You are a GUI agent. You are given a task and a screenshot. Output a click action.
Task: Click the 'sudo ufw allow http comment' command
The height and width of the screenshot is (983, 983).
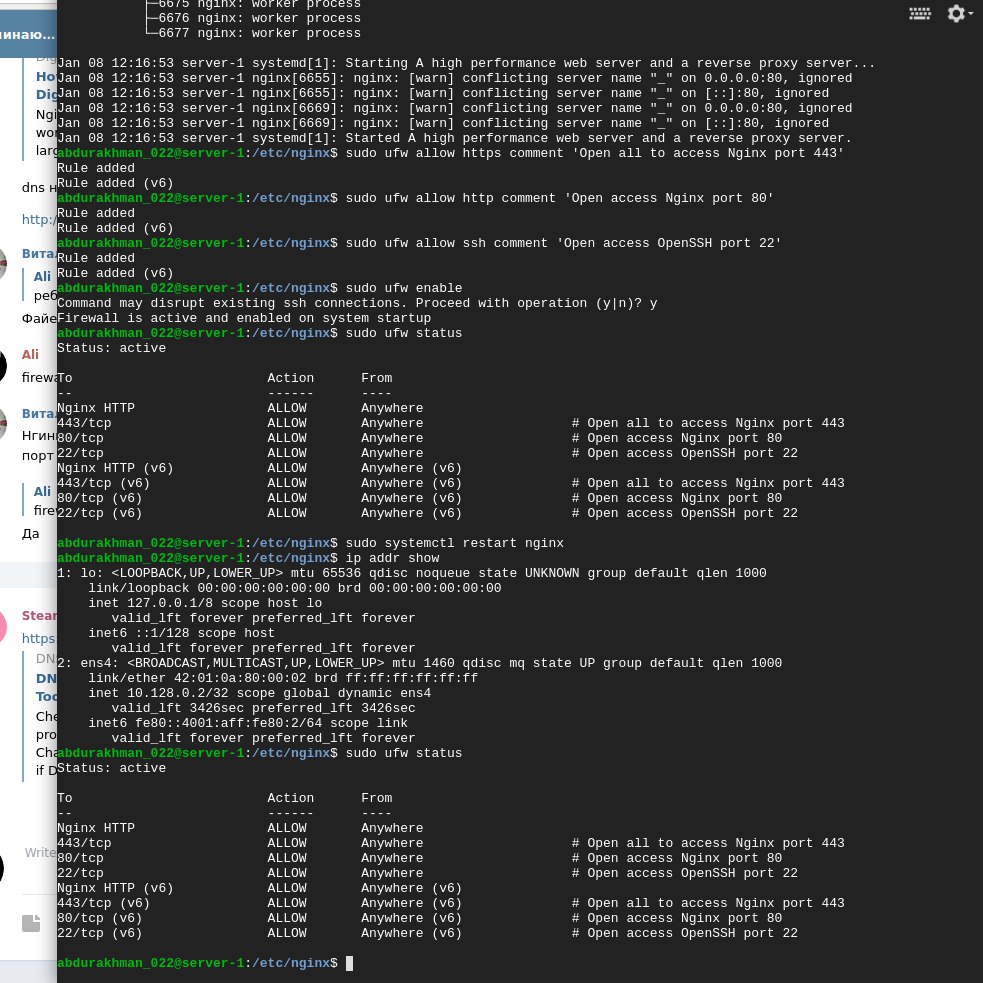tap(559, 198)
